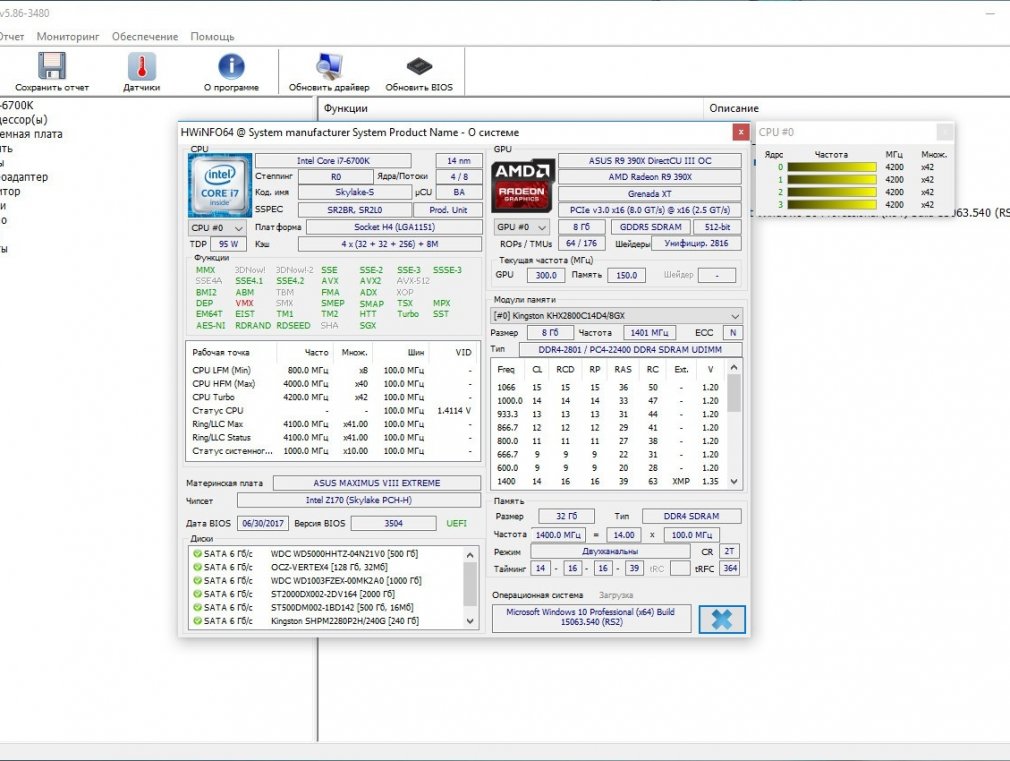Click GPU memory clock value 150.0

click(x=626, y=275)
